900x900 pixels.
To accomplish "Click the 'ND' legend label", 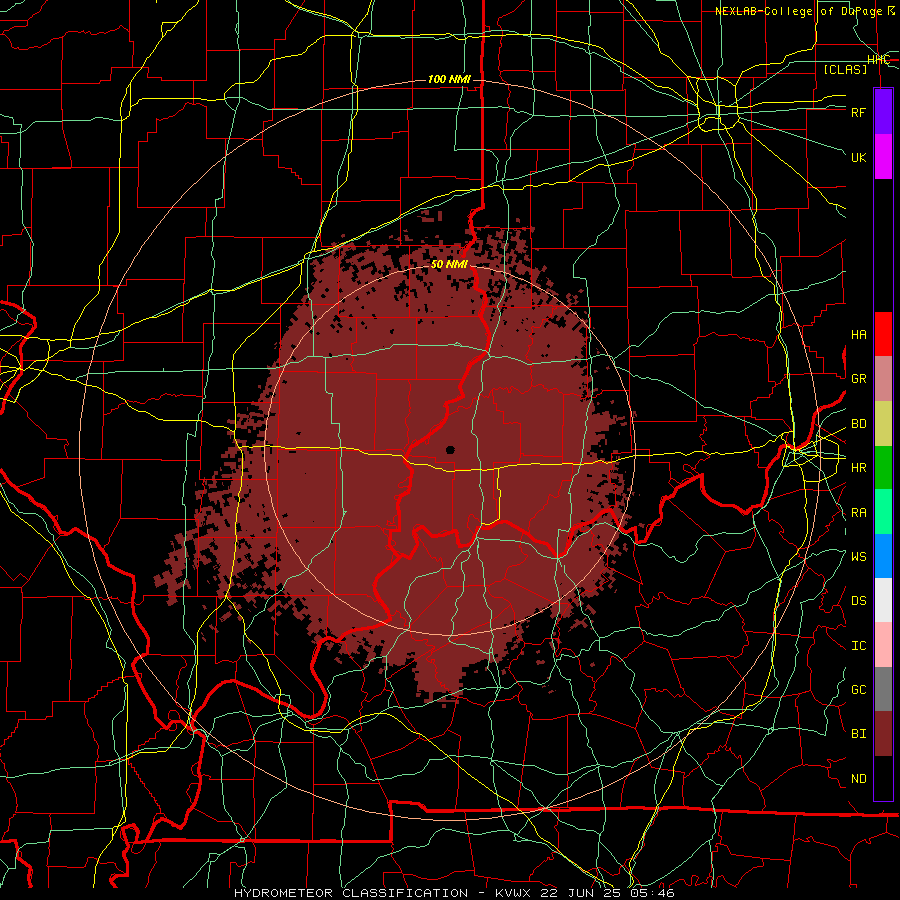I will [x=858, y=778].
